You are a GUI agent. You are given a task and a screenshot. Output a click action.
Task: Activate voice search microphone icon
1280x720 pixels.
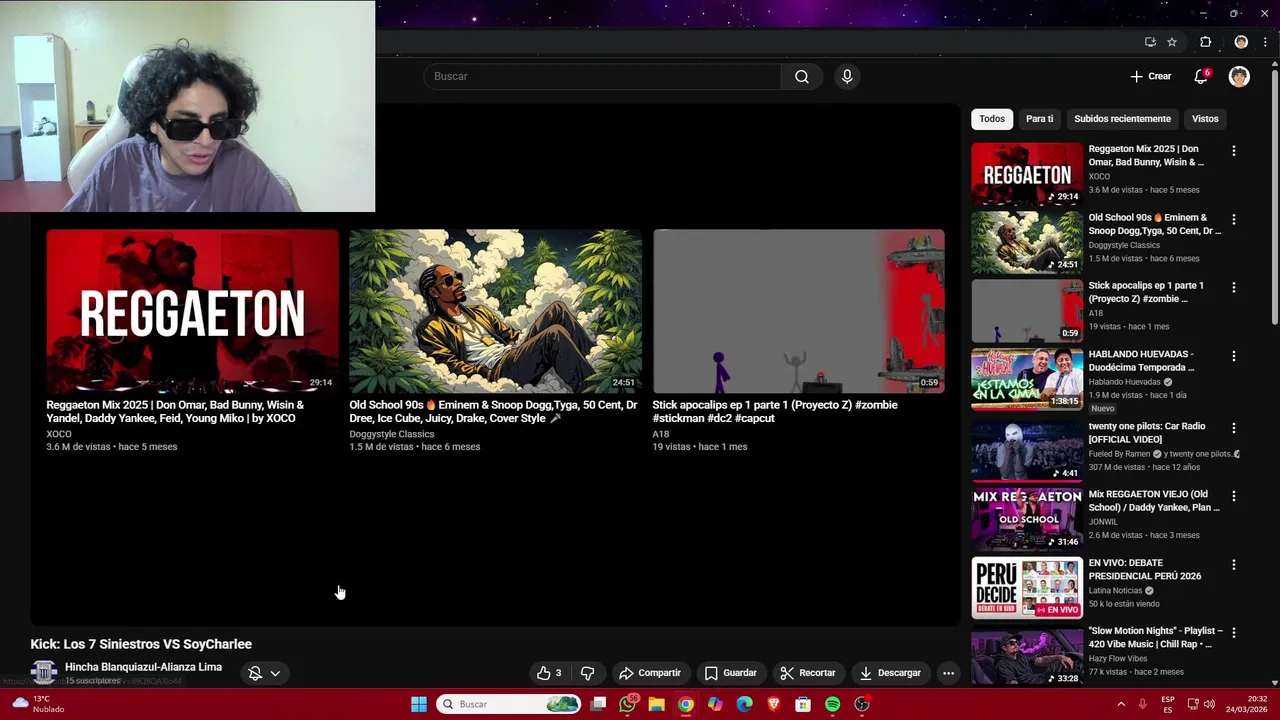847,76
